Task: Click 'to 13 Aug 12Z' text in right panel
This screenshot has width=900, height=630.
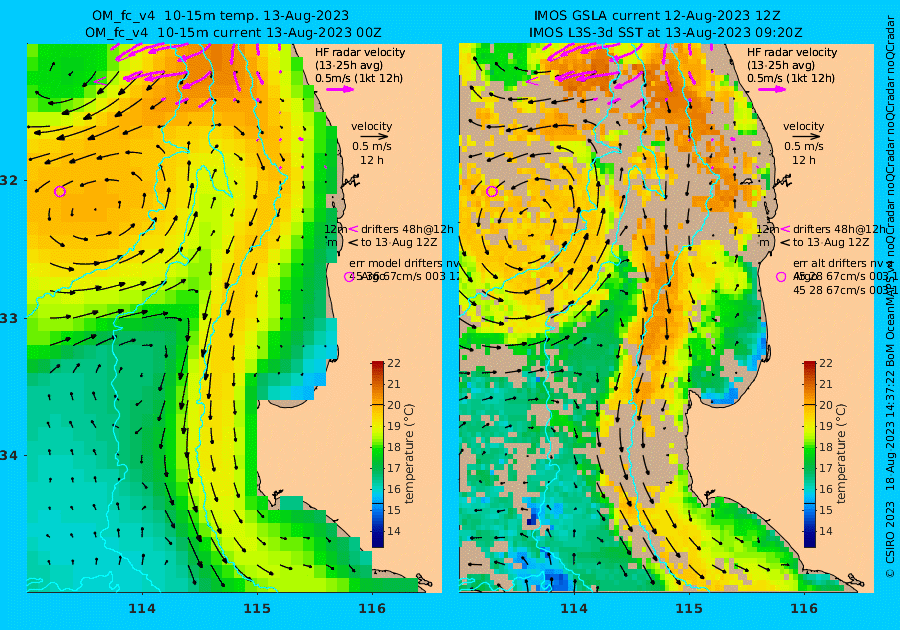Action: pyautogui.click(x=830, y=242)
